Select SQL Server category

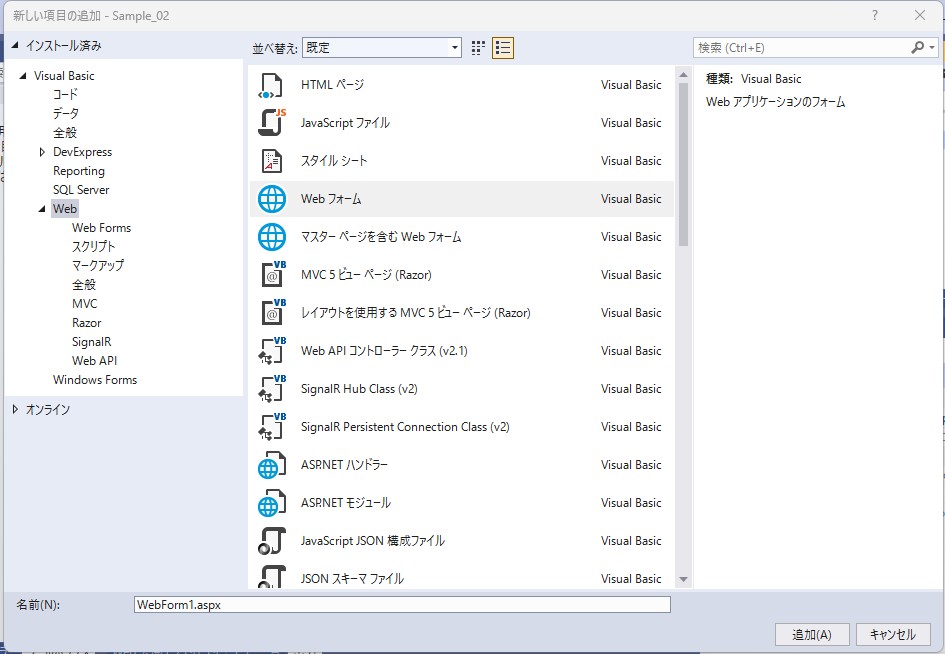(81, 190)
